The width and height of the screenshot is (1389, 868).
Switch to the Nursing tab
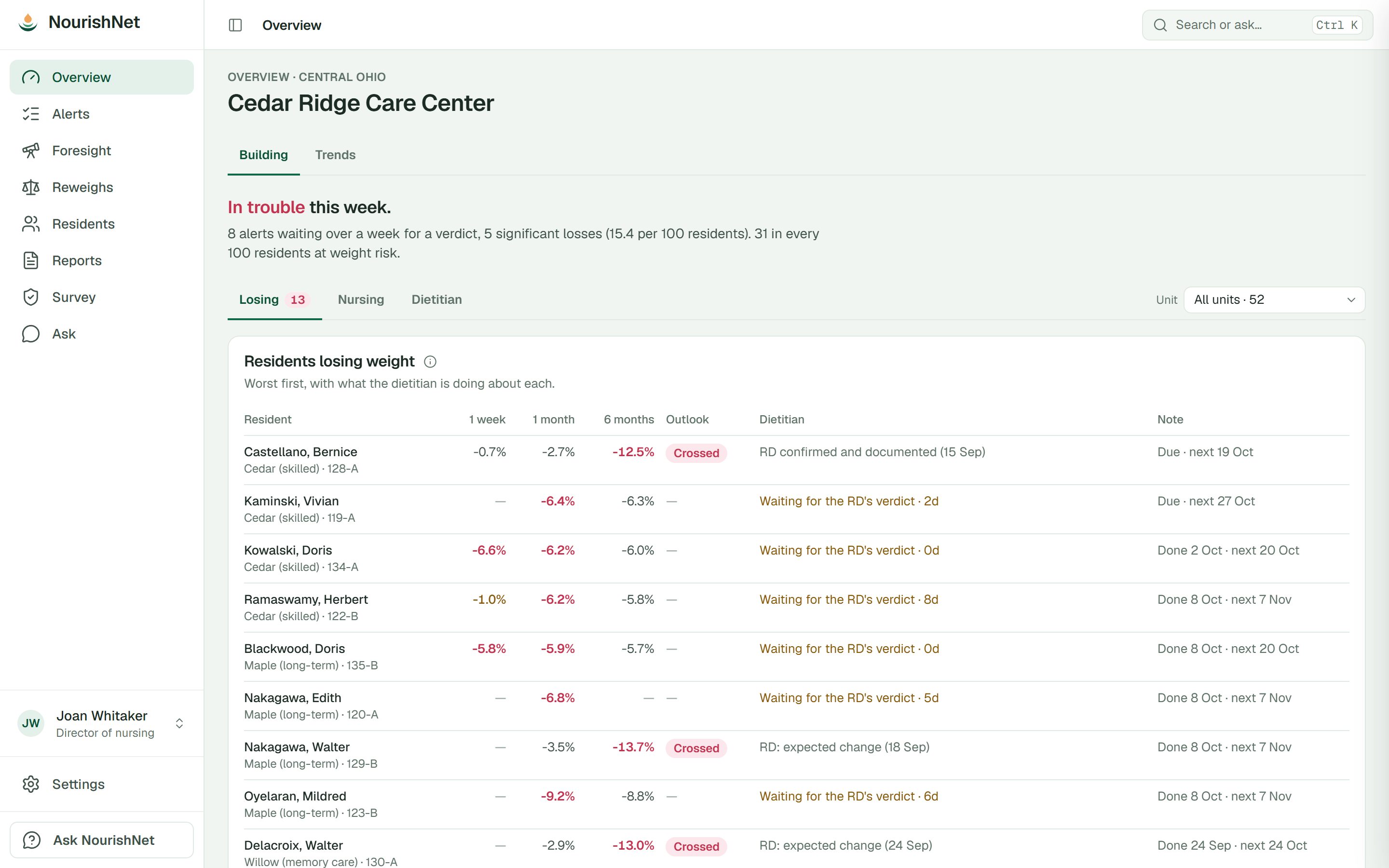(x=361, y=299)
